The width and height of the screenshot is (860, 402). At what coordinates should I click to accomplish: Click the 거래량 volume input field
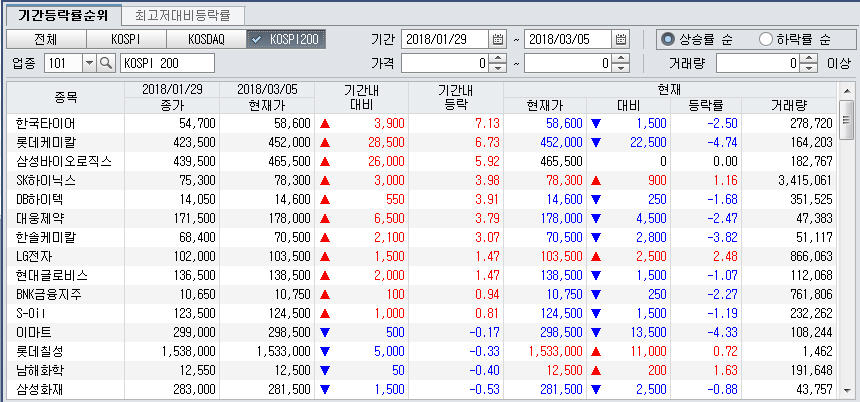758,64
